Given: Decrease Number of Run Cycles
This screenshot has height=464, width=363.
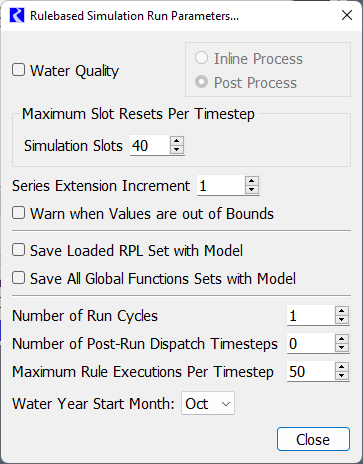Looking at the screenshot, I should [x=342, y=320].
